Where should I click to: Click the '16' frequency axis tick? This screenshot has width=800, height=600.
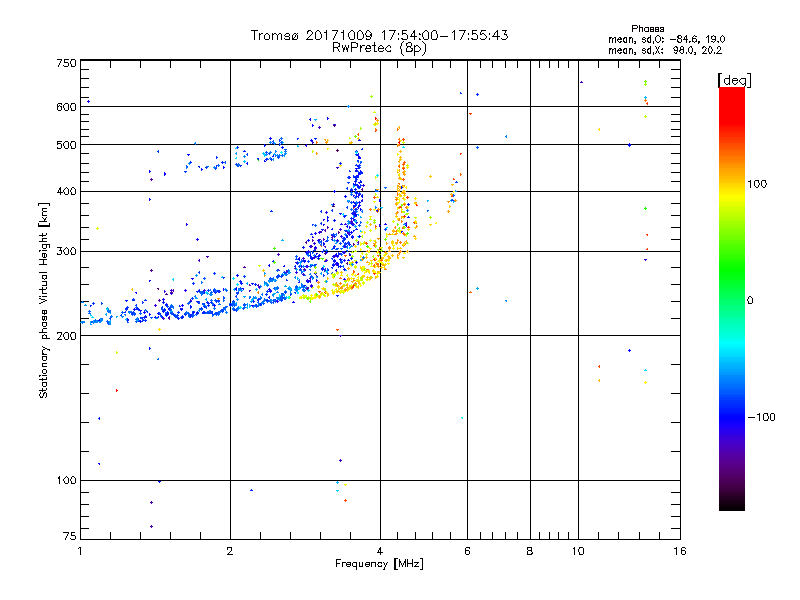coord(680,551)
